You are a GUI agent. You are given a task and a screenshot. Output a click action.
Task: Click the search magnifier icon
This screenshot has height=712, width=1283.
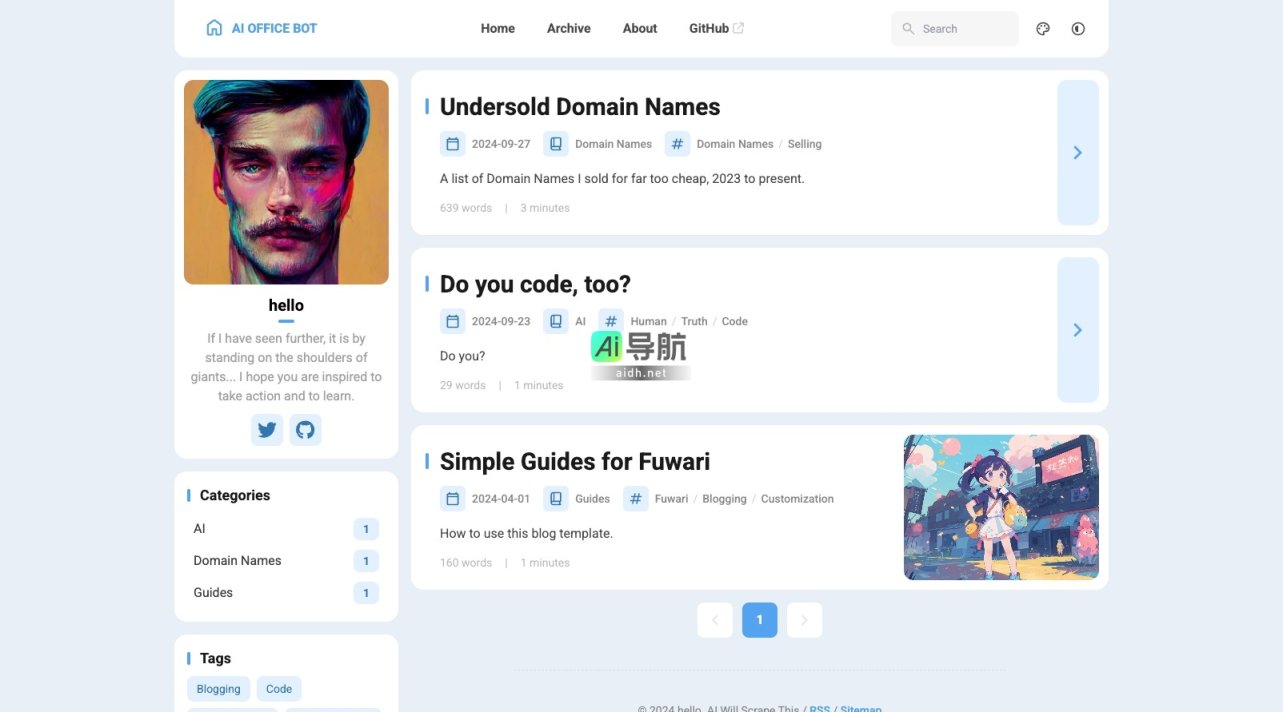(x=907, y=29)
